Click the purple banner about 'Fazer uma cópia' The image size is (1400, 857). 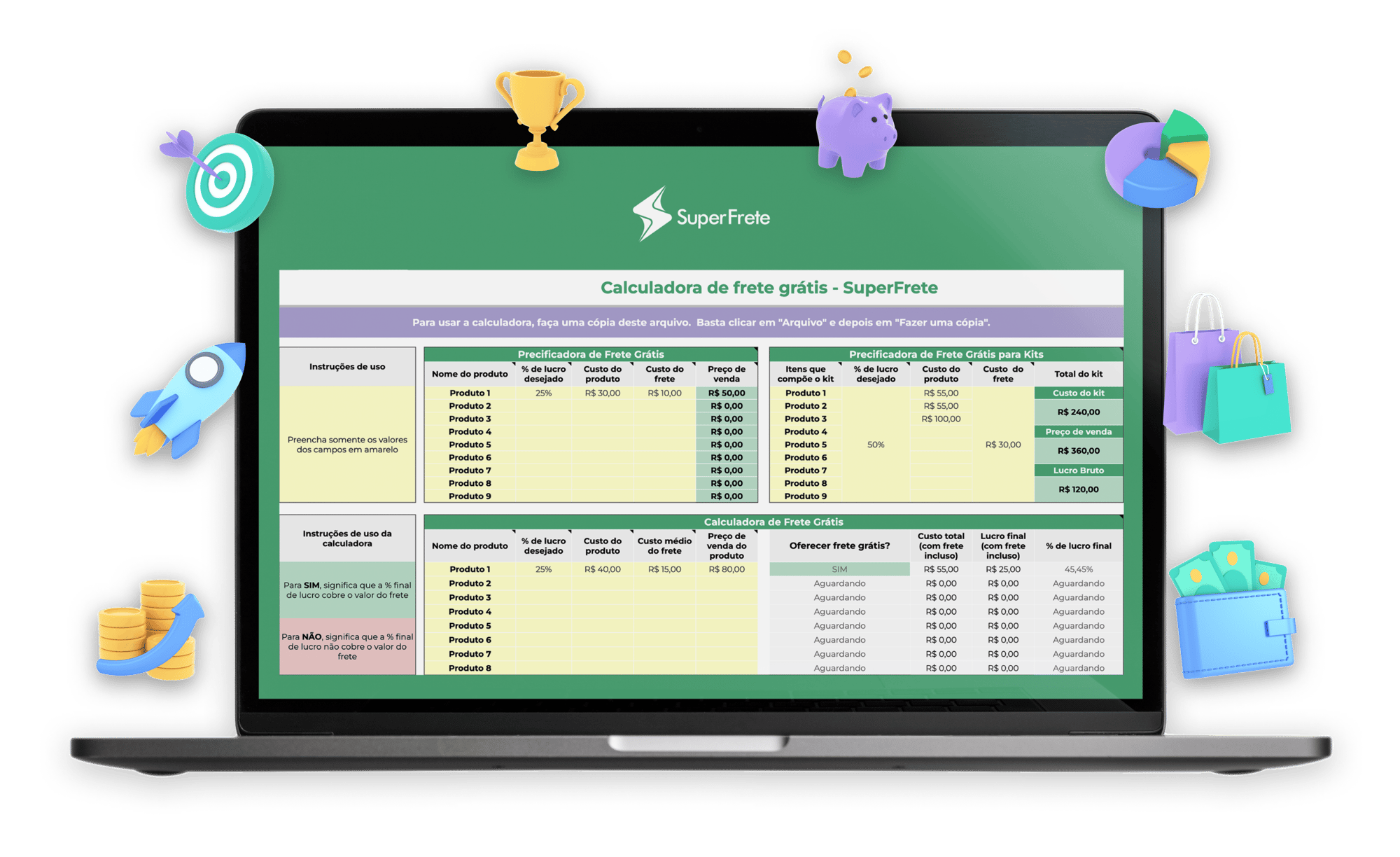pos(701,323)
